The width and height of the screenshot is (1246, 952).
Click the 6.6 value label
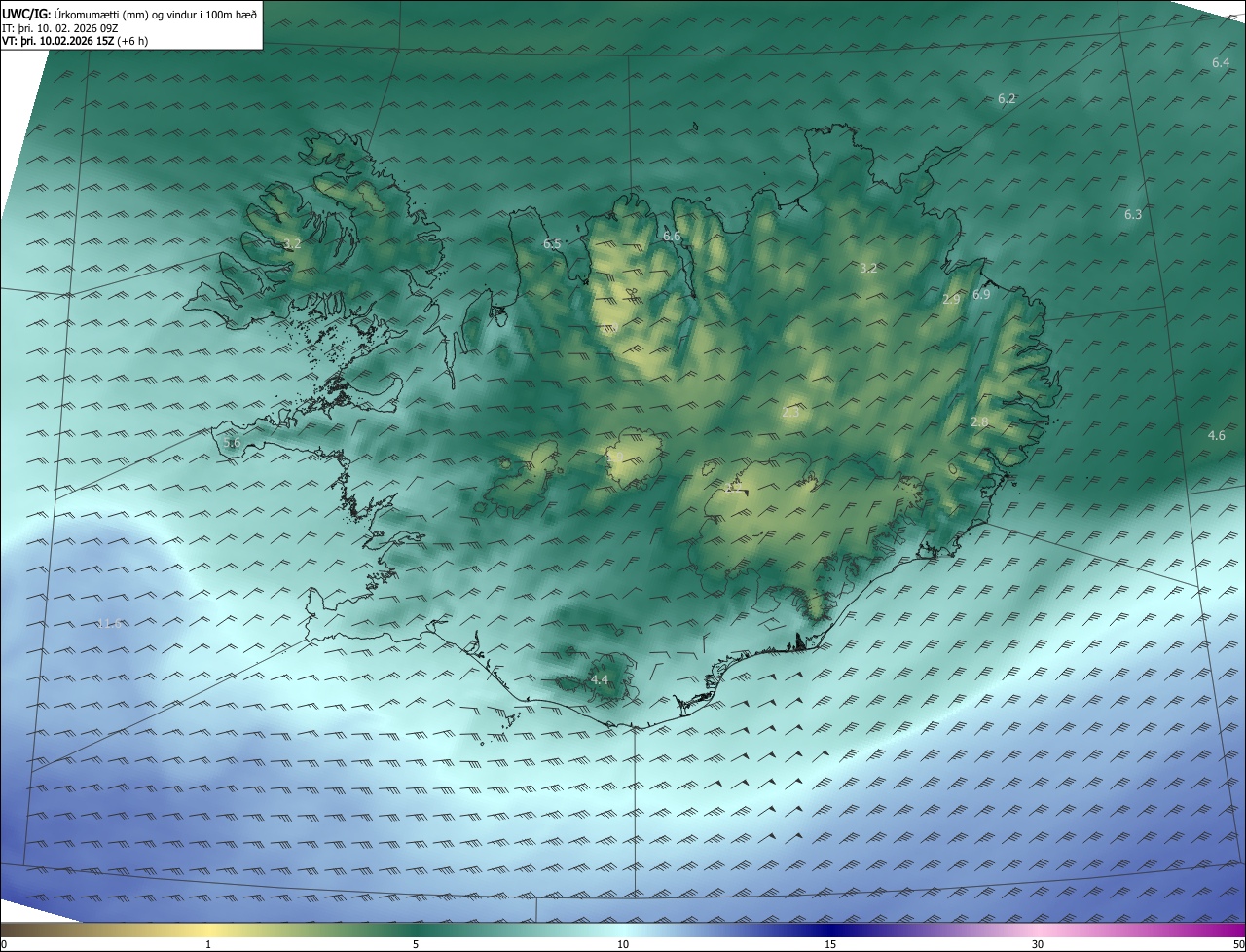click(672, 236)
